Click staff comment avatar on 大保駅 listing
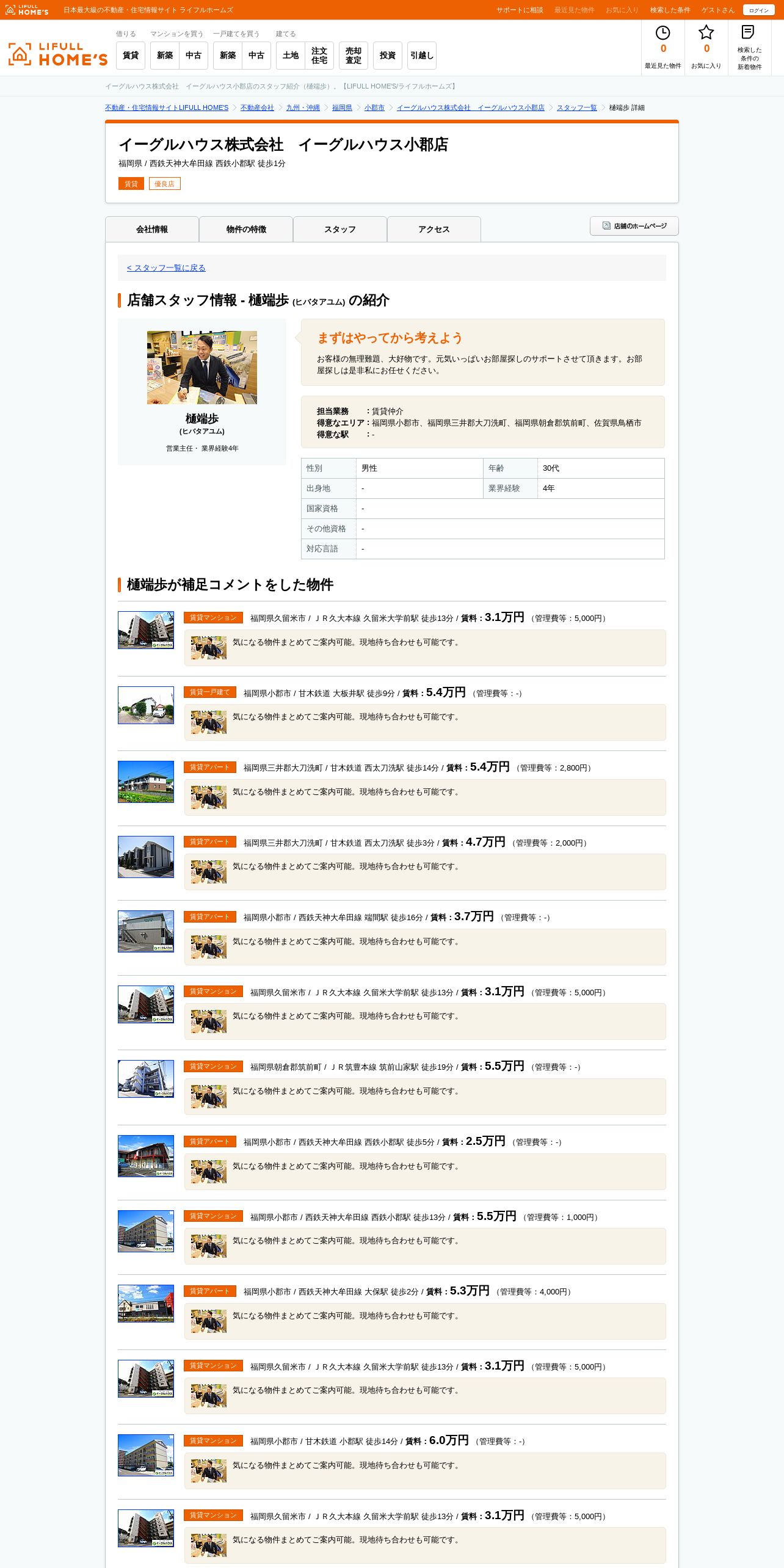 tap(208, 1321)
